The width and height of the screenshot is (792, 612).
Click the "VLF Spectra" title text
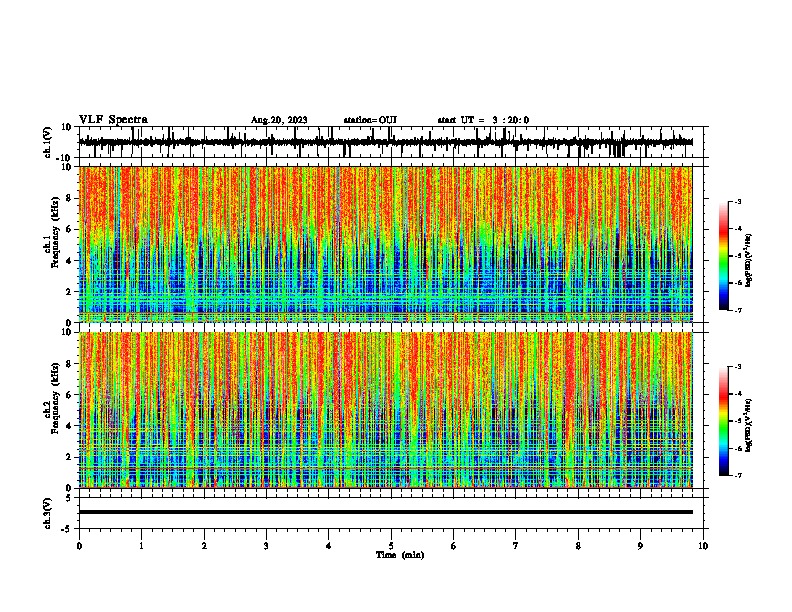113,120
